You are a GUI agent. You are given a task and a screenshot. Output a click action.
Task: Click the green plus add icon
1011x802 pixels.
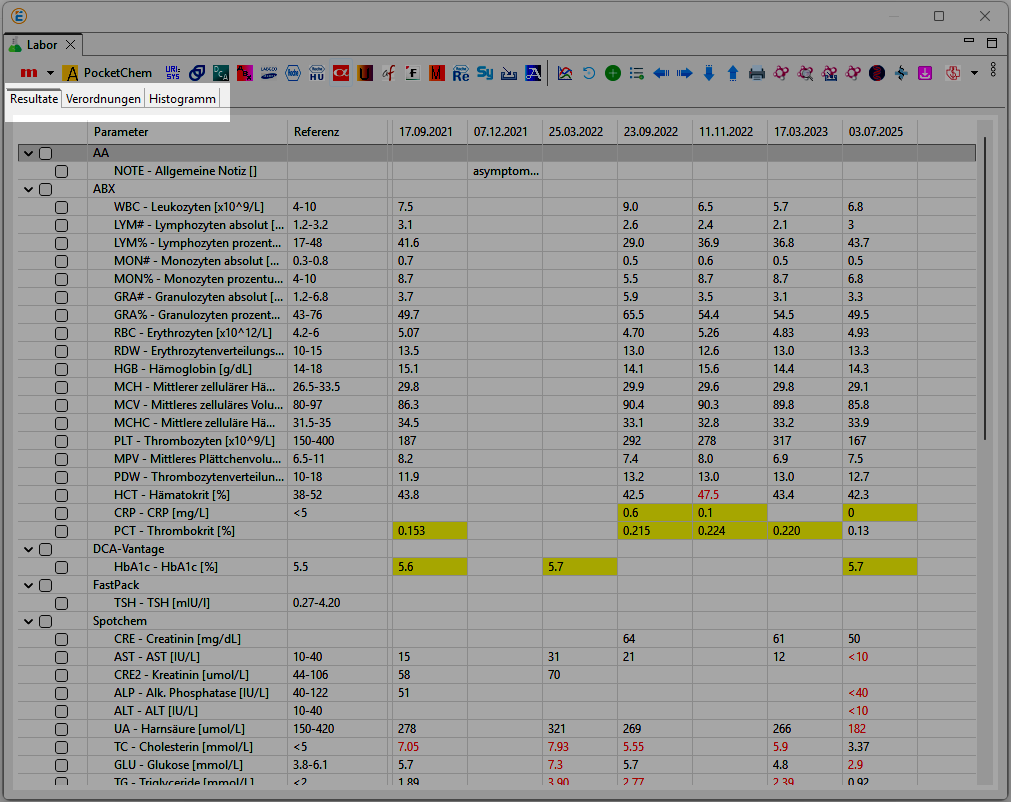click(x=613, y=73)
